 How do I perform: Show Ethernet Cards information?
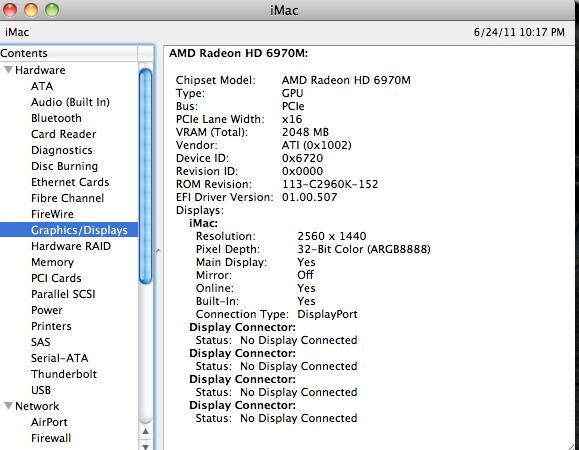point(70,182)
